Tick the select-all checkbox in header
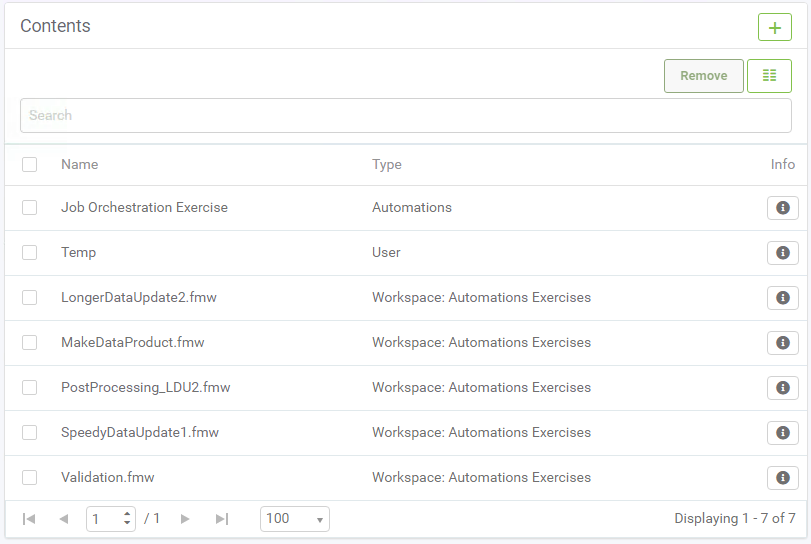The image size is (811, 544). click(x=29, y=164)
